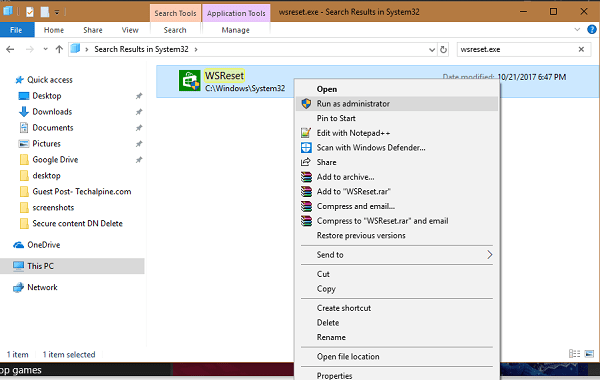Open Guest Post- Techalpine.com folder
The height and width of the screenshot is (380, 600).
(82, 192)
